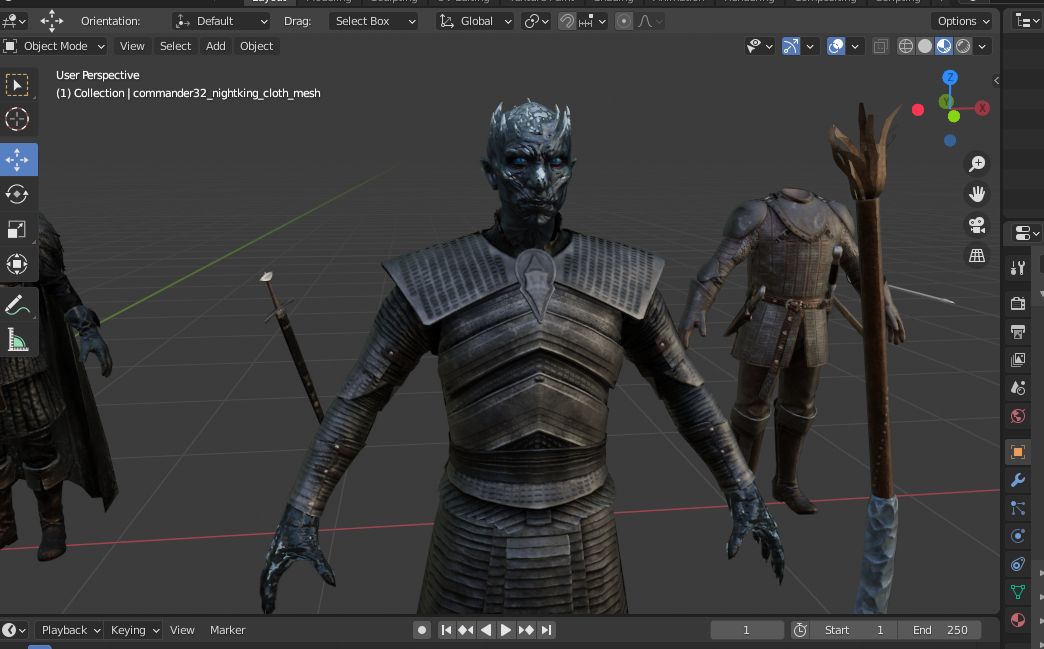The height and width of the screenshot is (649, 1044).
Task: Open the Add menu
Action: click(x=215, y=46)
